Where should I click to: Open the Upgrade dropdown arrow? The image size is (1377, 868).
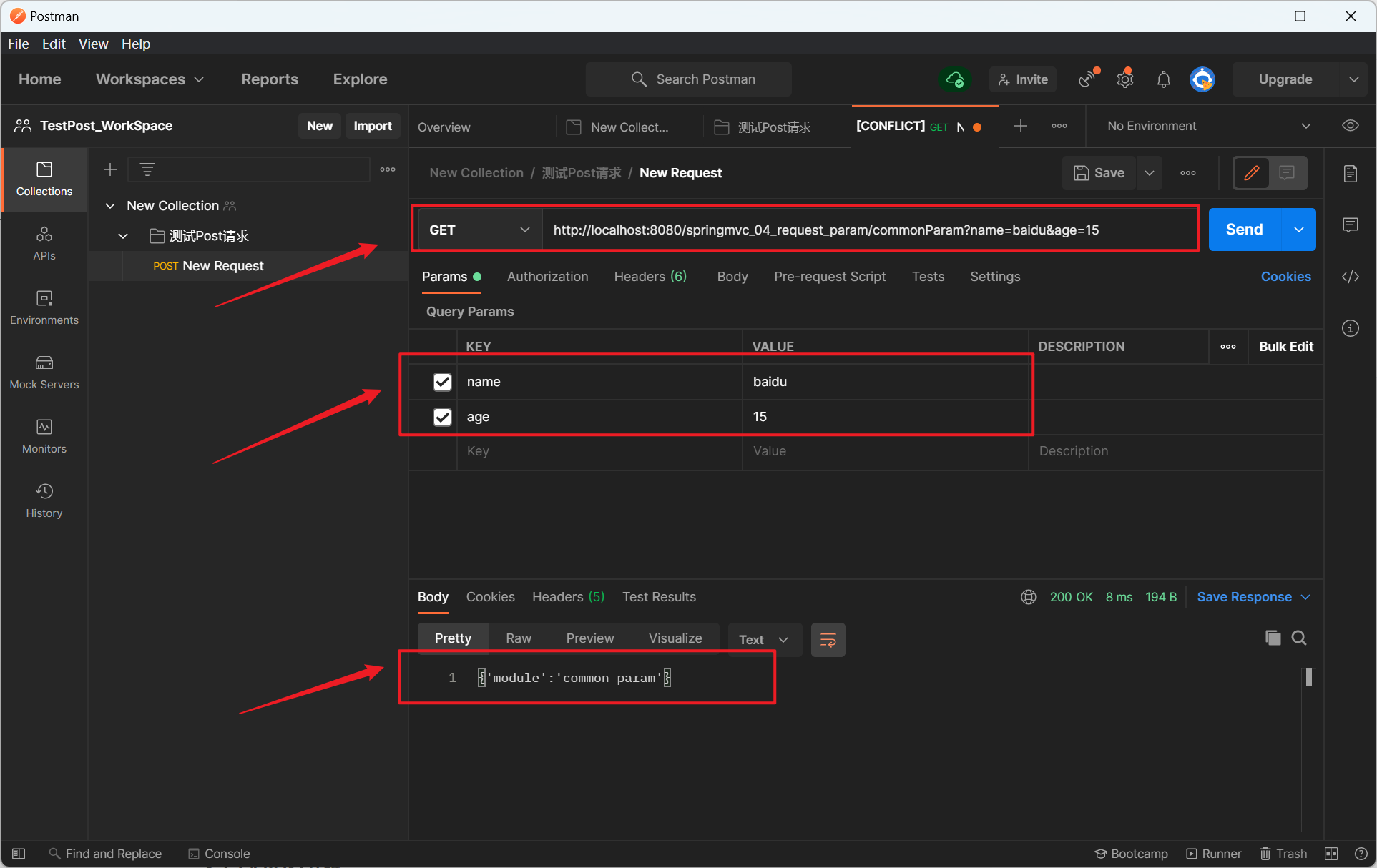tap(1353, 79)
